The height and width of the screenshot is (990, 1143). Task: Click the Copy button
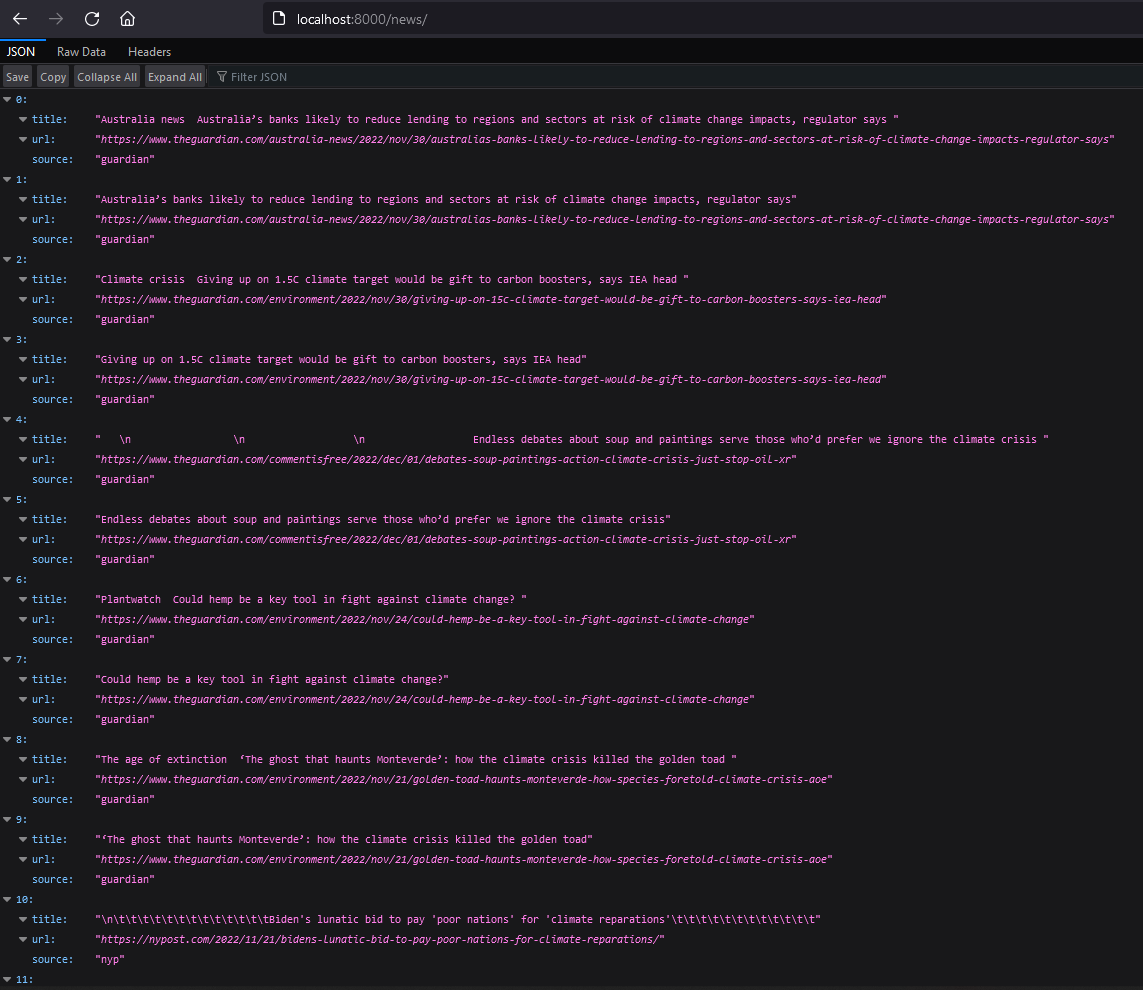[53, 76]
